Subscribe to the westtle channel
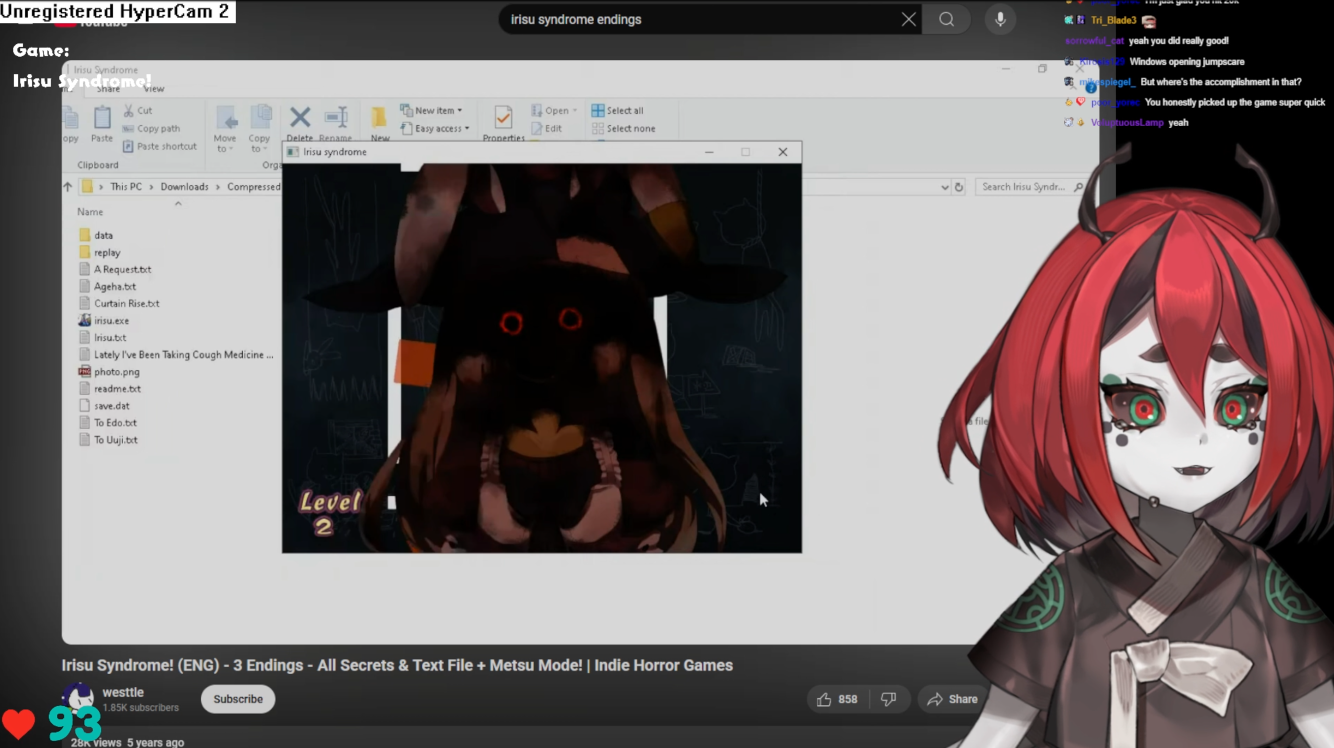Viewport: 1334px width, 748px height. (238, 699)
